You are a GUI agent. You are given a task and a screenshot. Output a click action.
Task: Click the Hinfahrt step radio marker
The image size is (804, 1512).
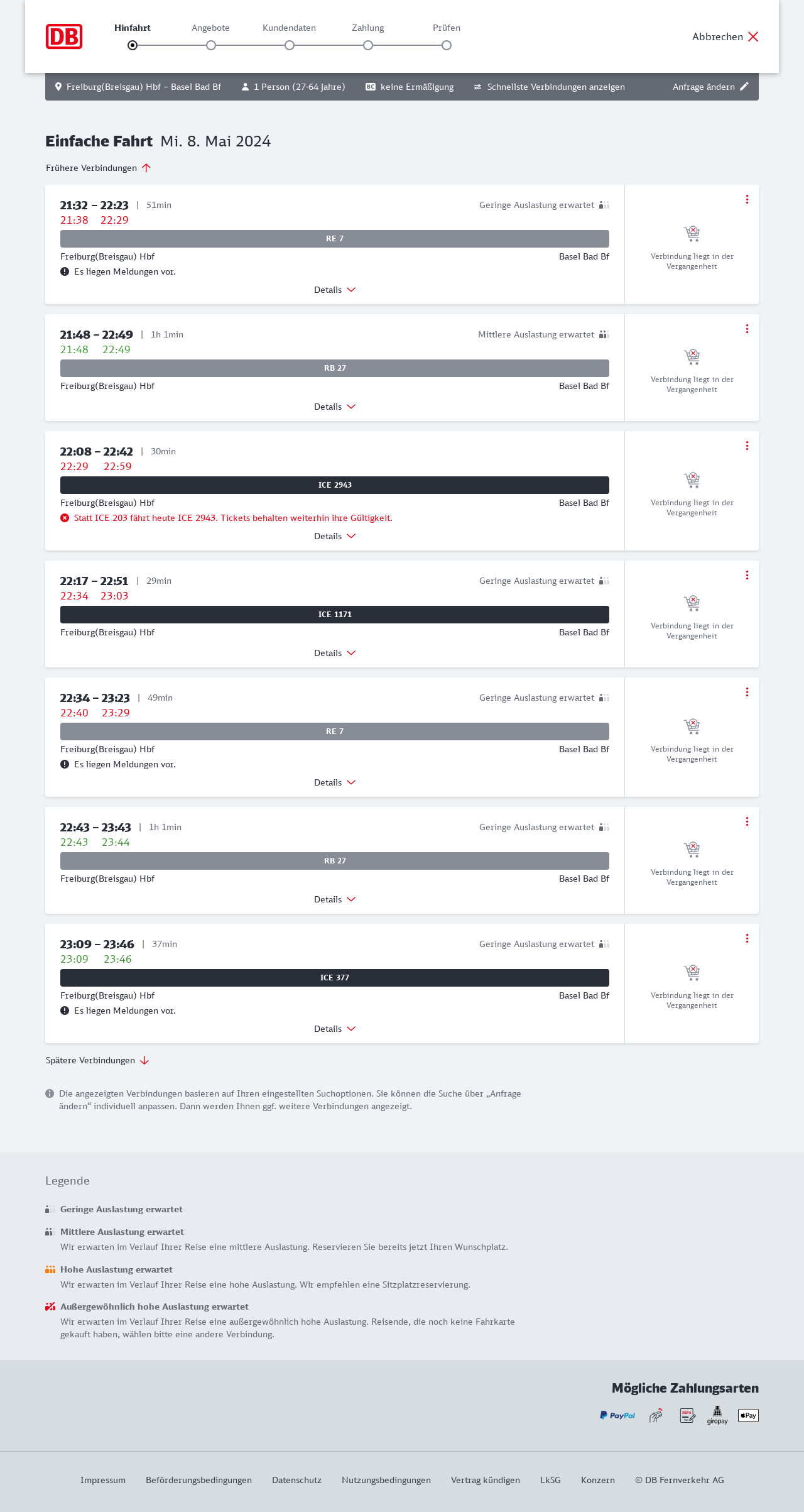click(x=133, y=45)
